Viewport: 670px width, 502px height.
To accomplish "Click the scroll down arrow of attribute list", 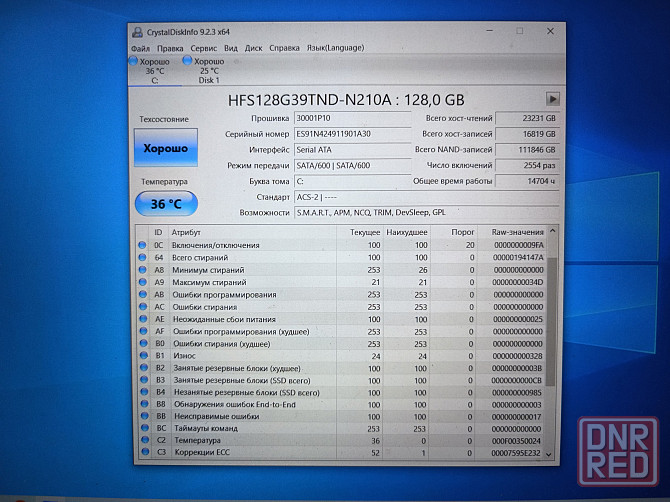I will pyautogui.click(x=549, y=455).
